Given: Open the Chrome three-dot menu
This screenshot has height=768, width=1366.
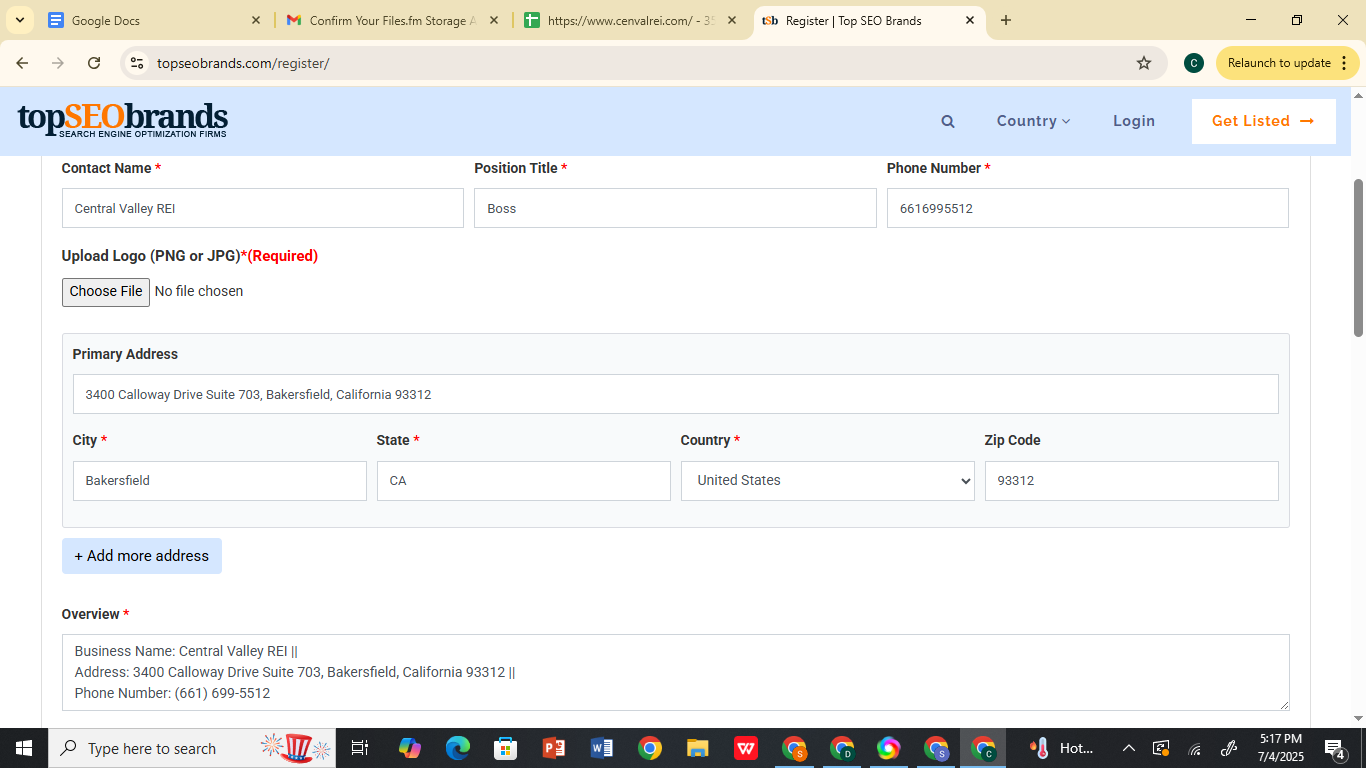Looking at the screenshot, I should click(1344, 63).
